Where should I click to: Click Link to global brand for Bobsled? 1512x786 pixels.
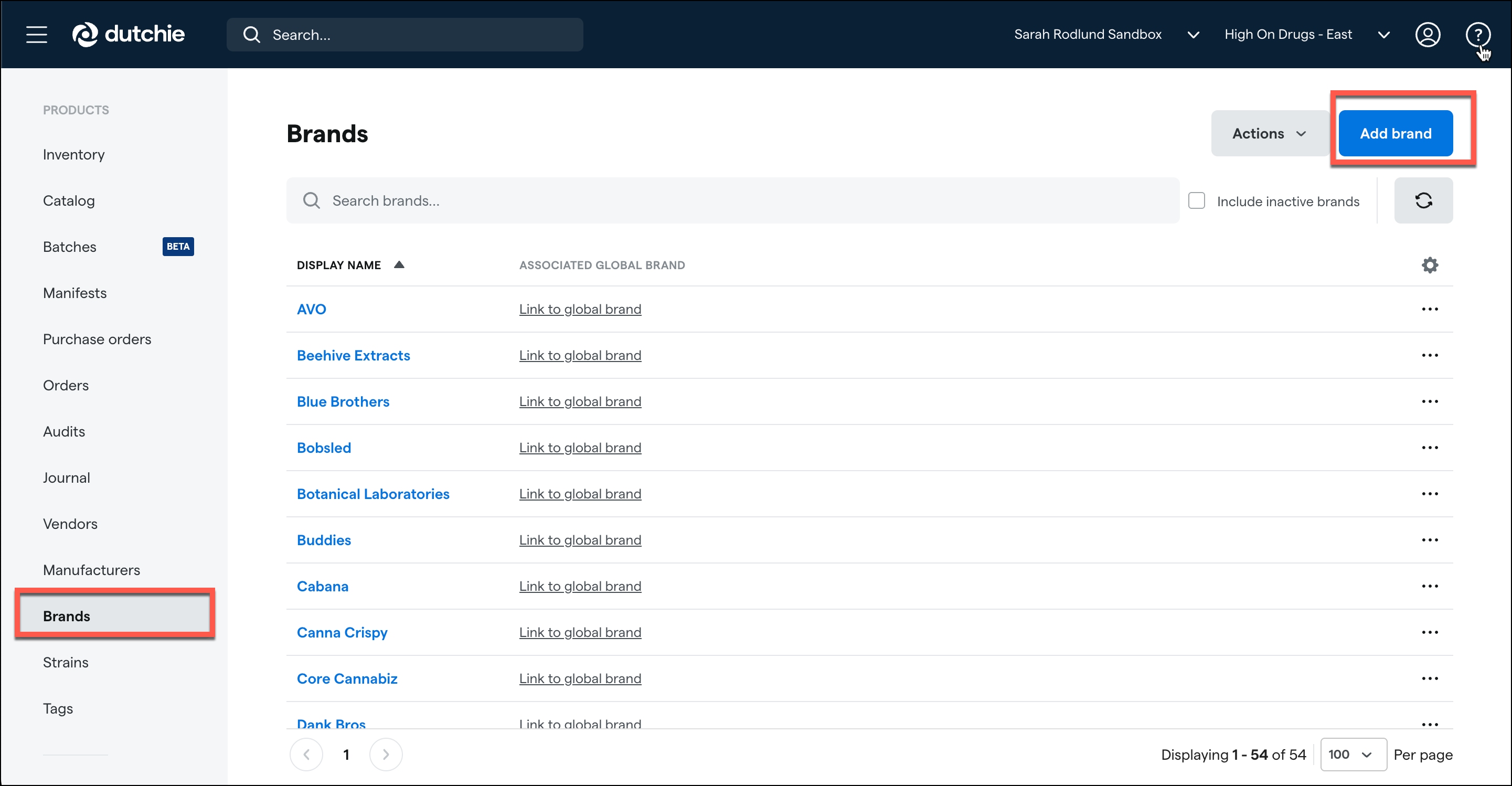pyautogui.click(x=580, y=448)
